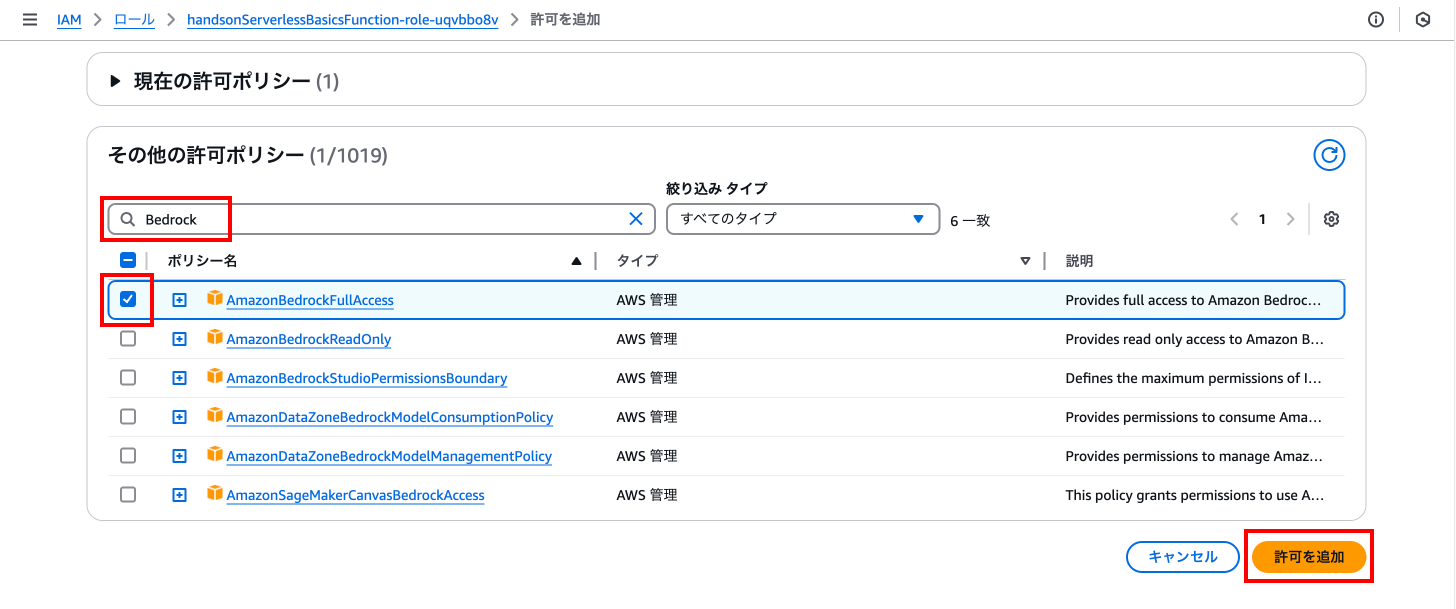Open table preferences gear icon

tap(1331, 219)
